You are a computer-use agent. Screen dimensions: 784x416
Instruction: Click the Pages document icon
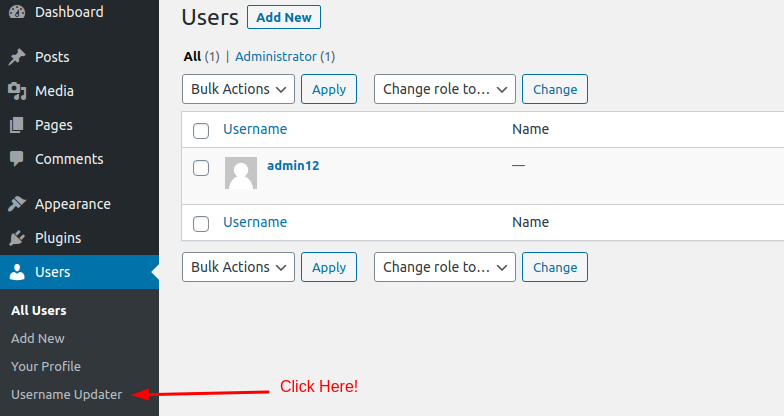click(16, 125)
